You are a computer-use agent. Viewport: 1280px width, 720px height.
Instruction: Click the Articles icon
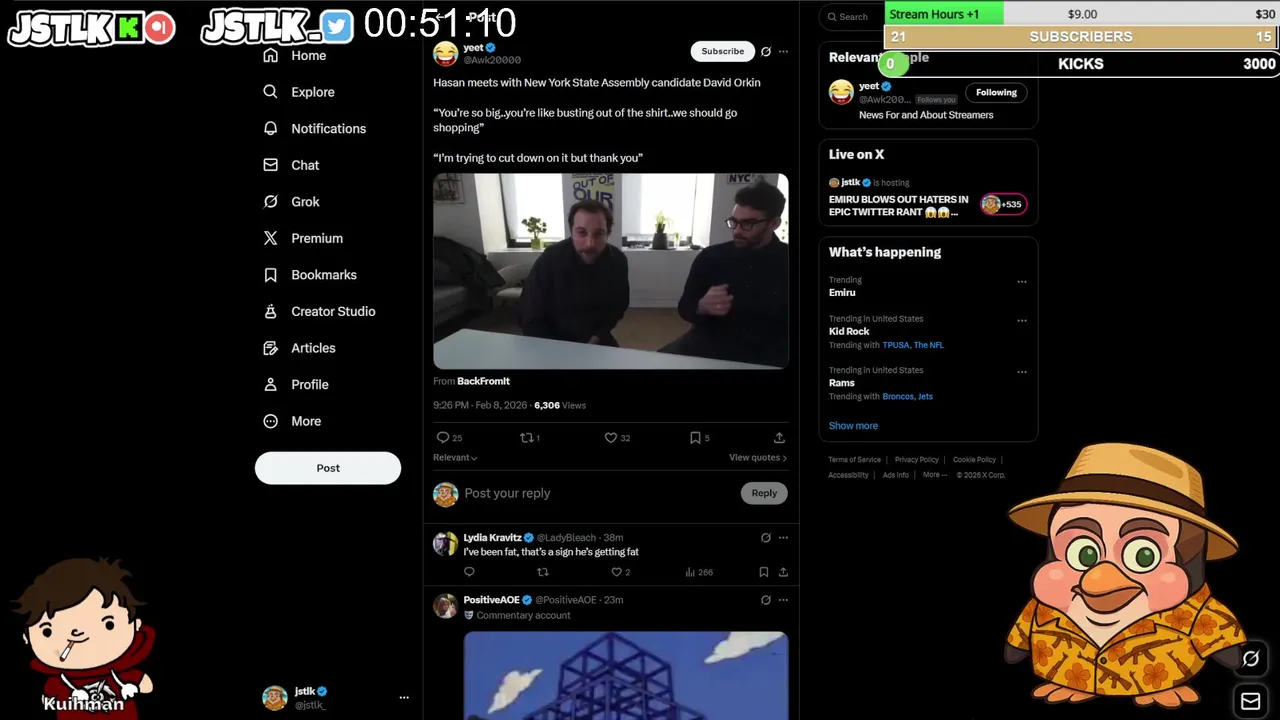(270, 348)
